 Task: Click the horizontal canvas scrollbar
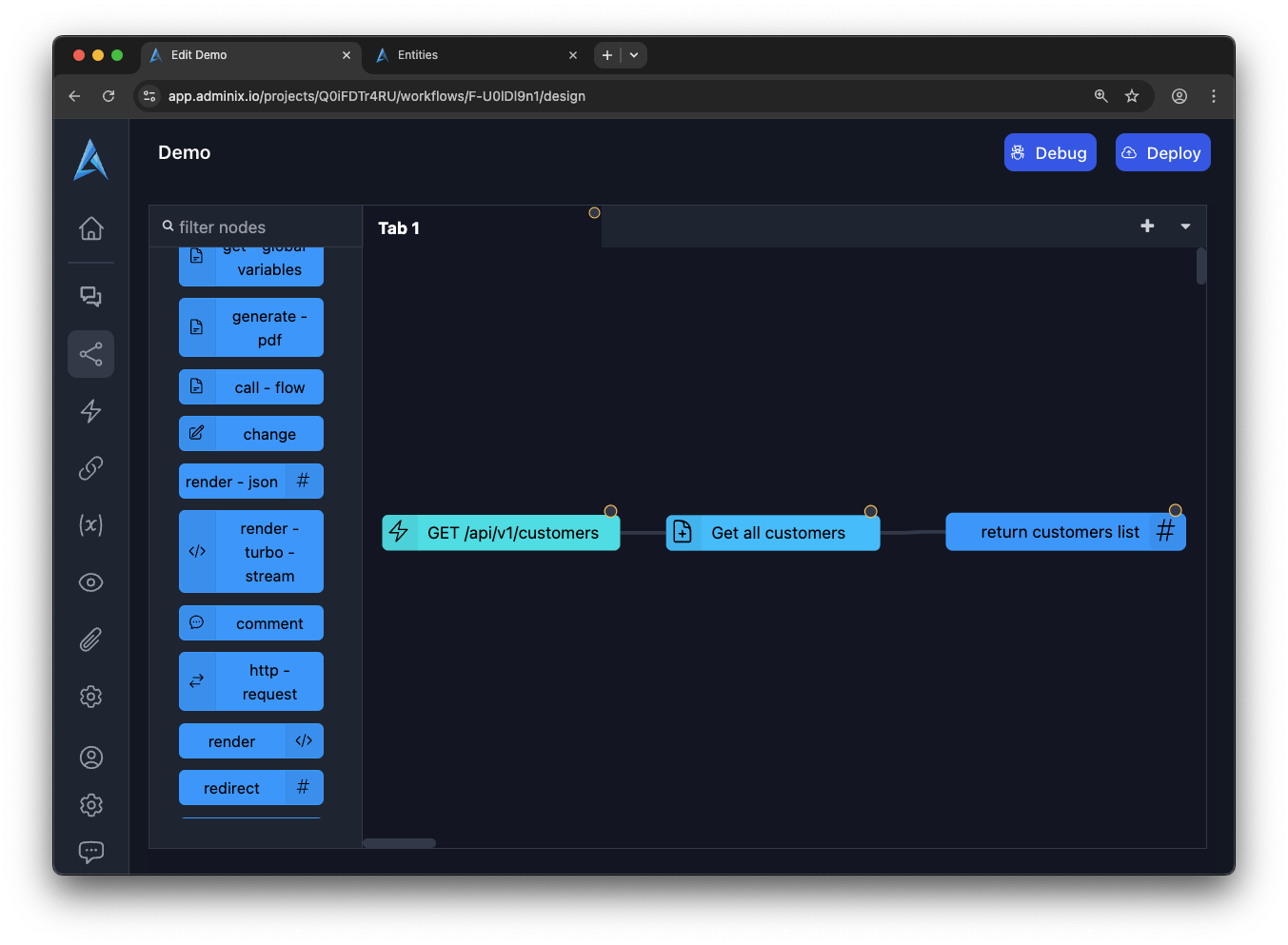[400, 843]
